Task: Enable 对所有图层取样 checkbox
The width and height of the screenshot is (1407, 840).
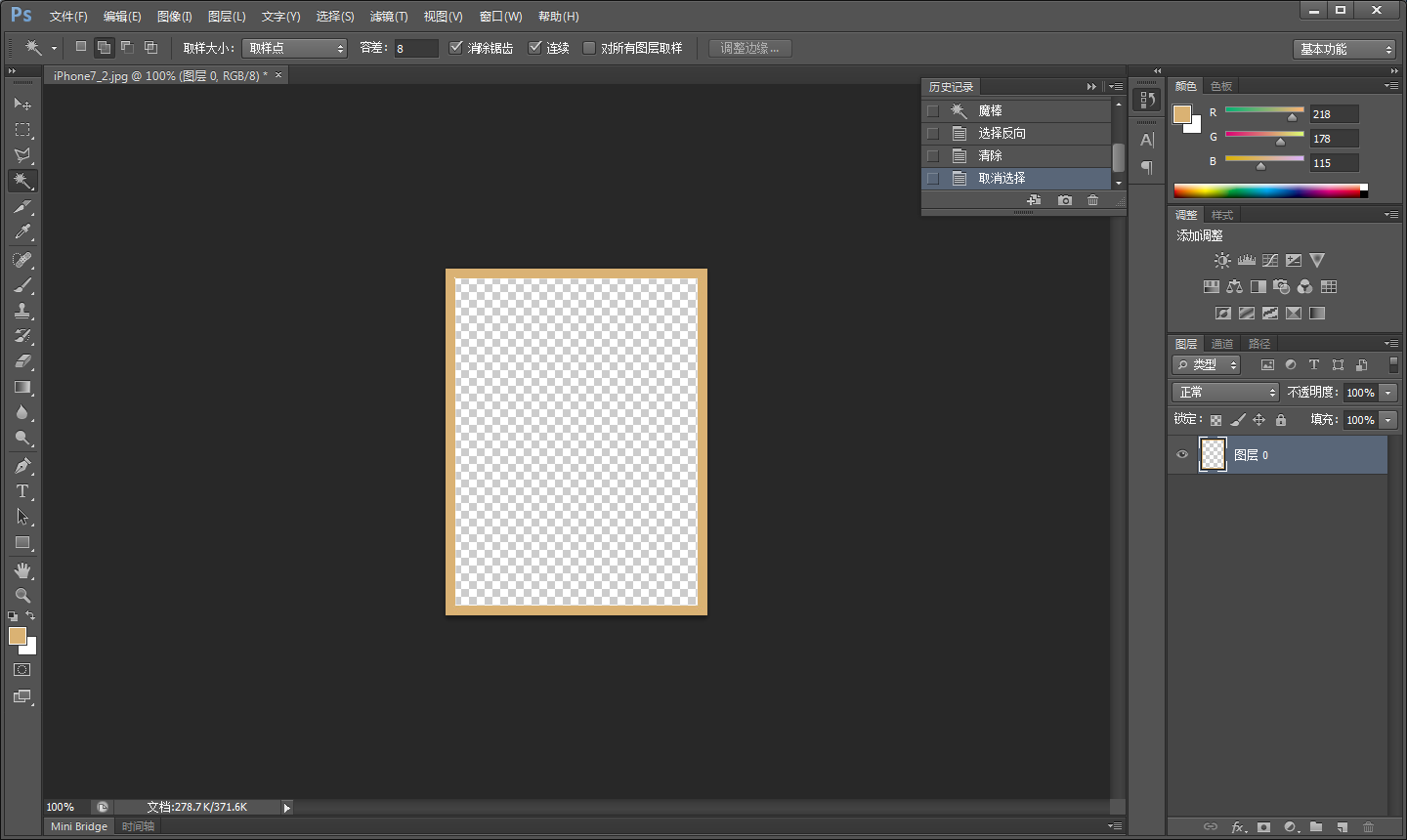Action: [x=589, y=48]
